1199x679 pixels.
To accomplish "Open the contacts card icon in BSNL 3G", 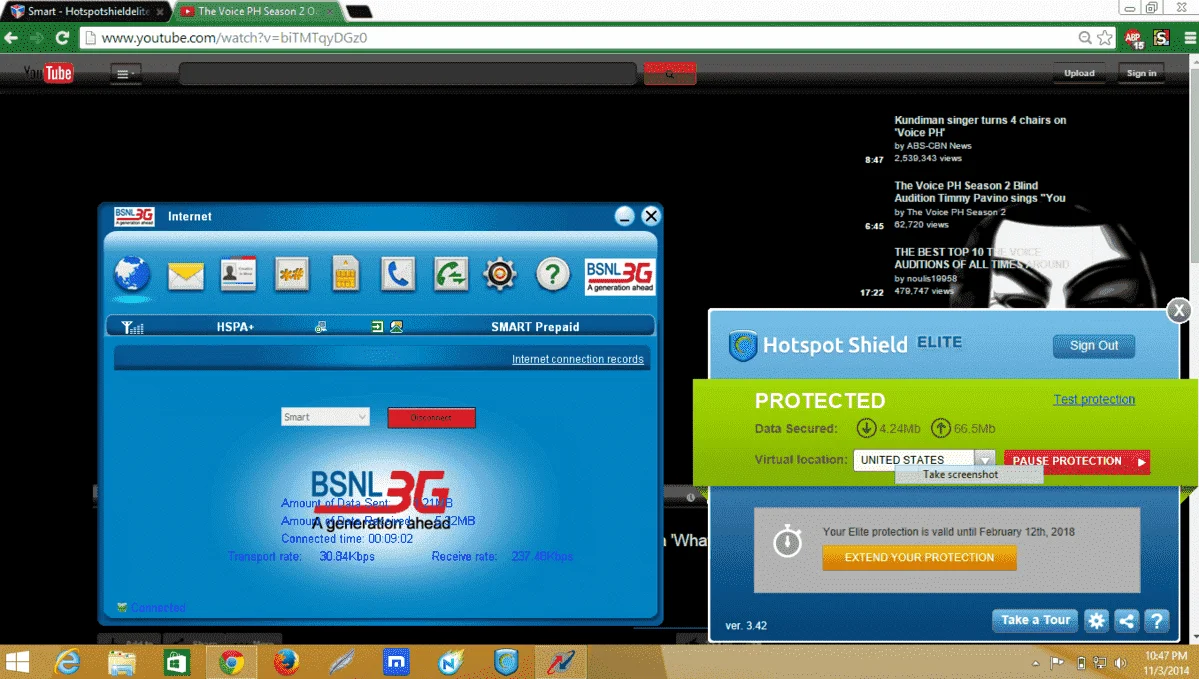I will (238, 275).
